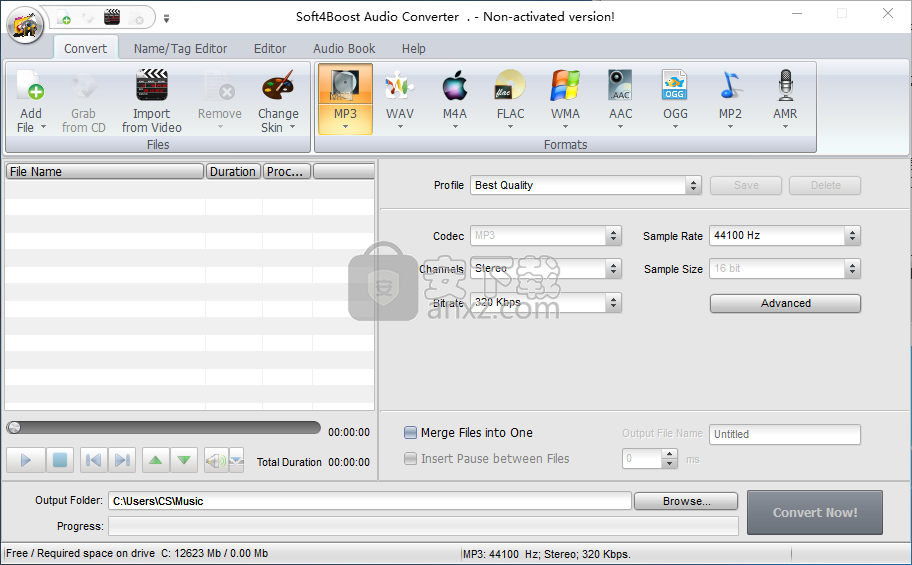
Task: Move file up with green up arrow
Action: pos(155,460)
